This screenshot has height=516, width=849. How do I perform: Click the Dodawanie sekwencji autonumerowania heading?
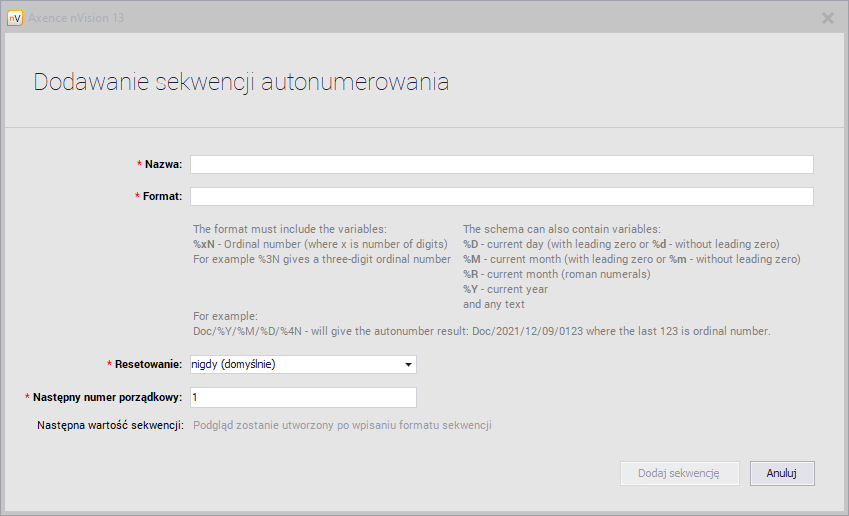(241, 83)
